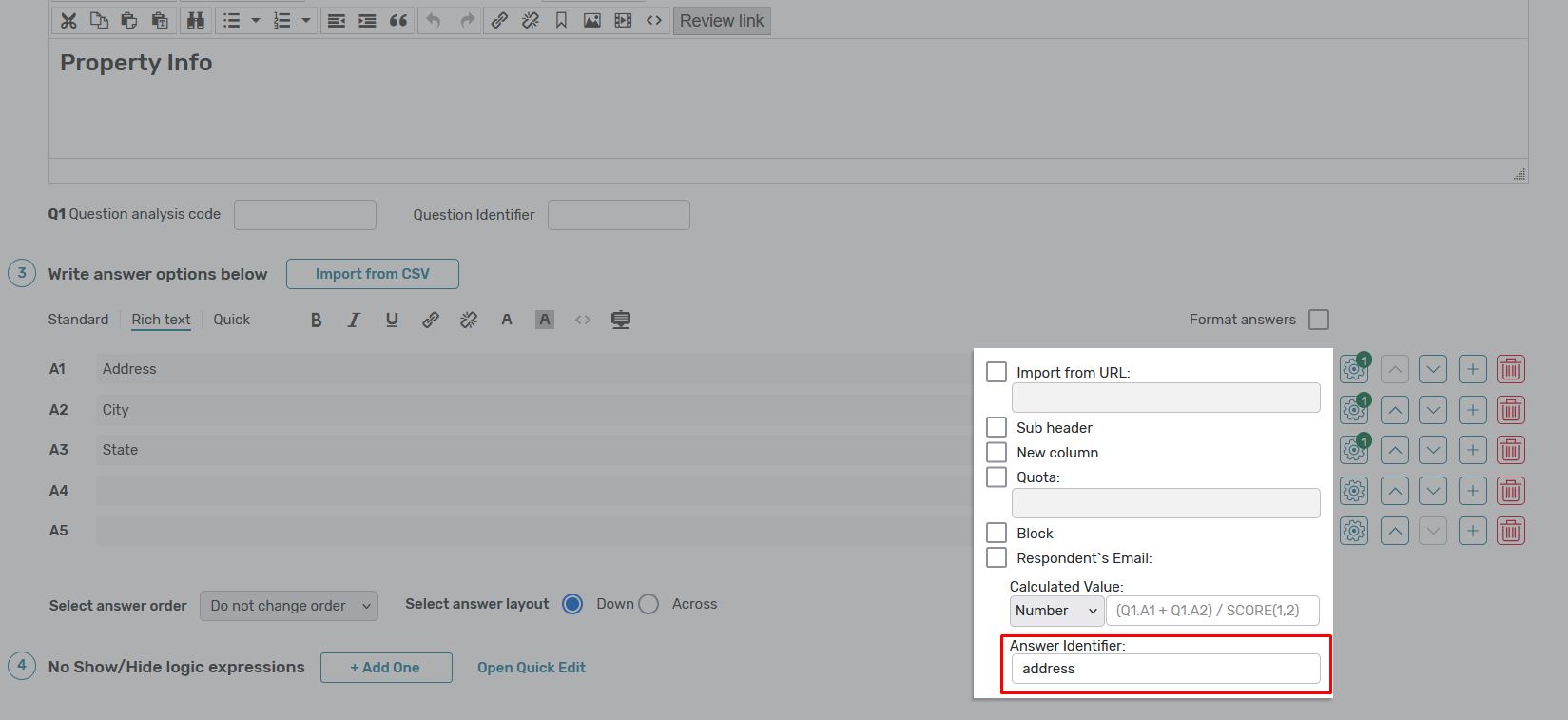1568x720 pixels.
Task: Click the Answer Identifier input field
Action: pos(1166,669)
